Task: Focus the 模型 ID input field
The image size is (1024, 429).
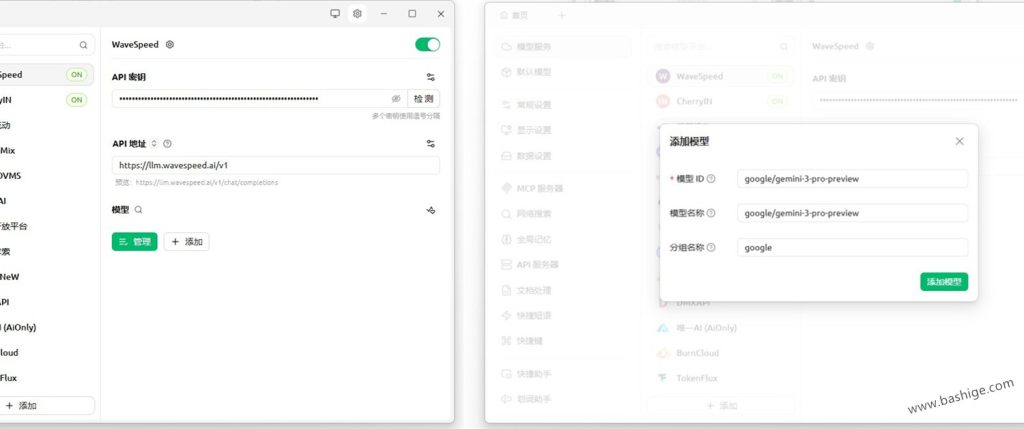Action: pyautogui.click(x=852, y=179)
